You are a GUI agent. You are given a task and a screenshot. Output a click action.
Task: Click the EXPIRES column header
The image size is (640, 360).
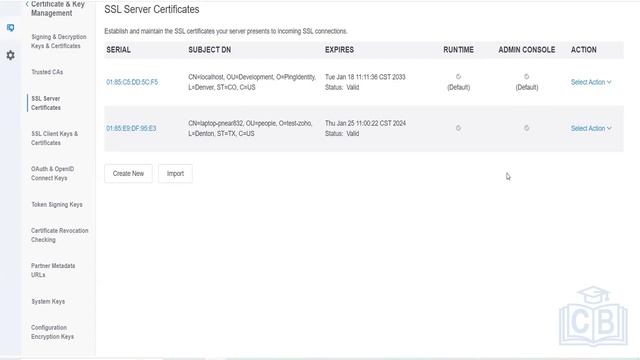(339, 50)
